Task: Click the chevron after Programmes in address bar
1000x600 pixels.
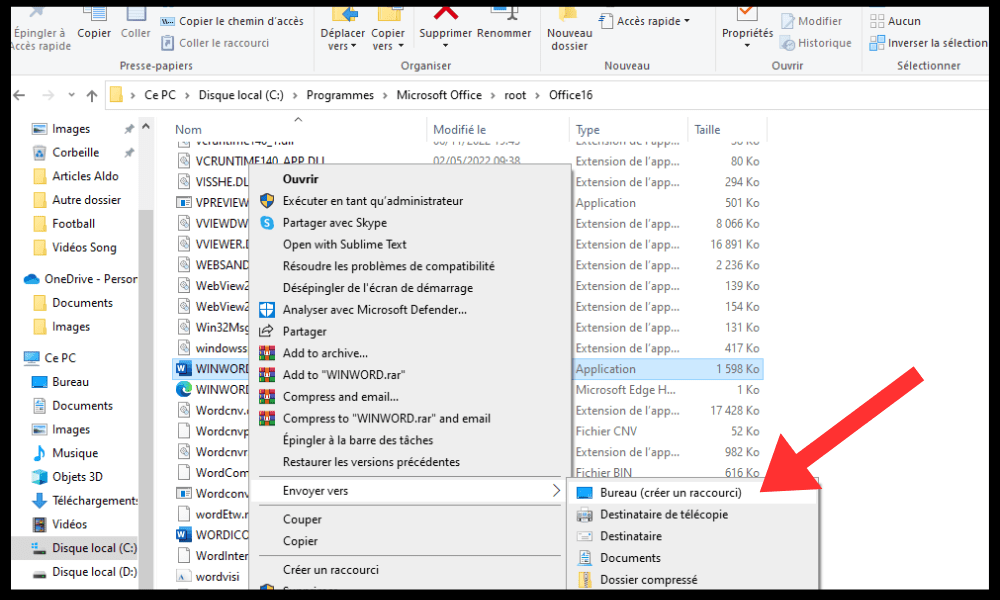Action: [385, 96]
